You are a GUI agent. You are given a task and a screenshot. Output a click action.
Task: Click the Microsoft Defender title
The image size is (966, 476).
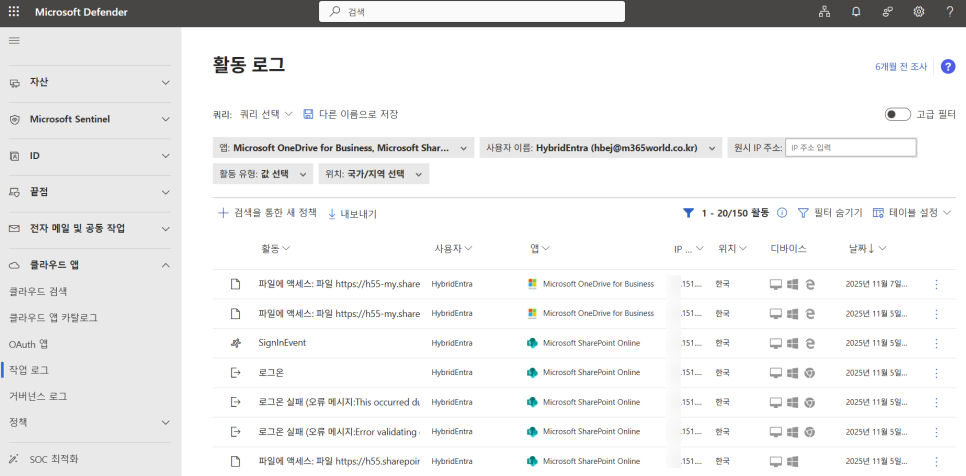81,12
